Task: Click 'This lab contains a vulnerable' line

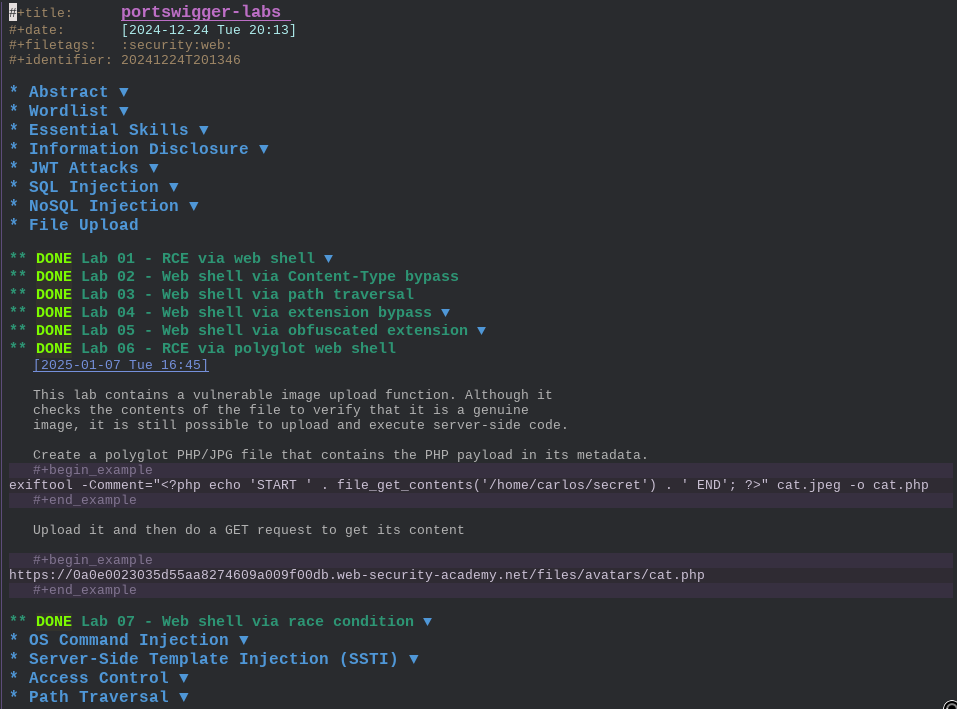Action: click(292, 395)
